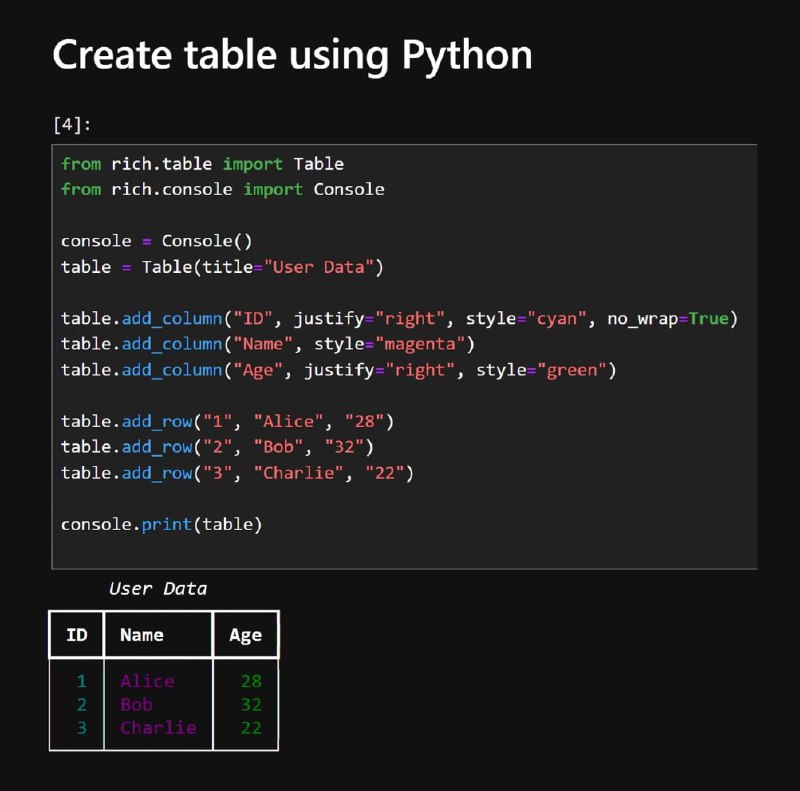800x791 pixels.
Task: Click the 'User Data' output table title
Action: (158, 589)
